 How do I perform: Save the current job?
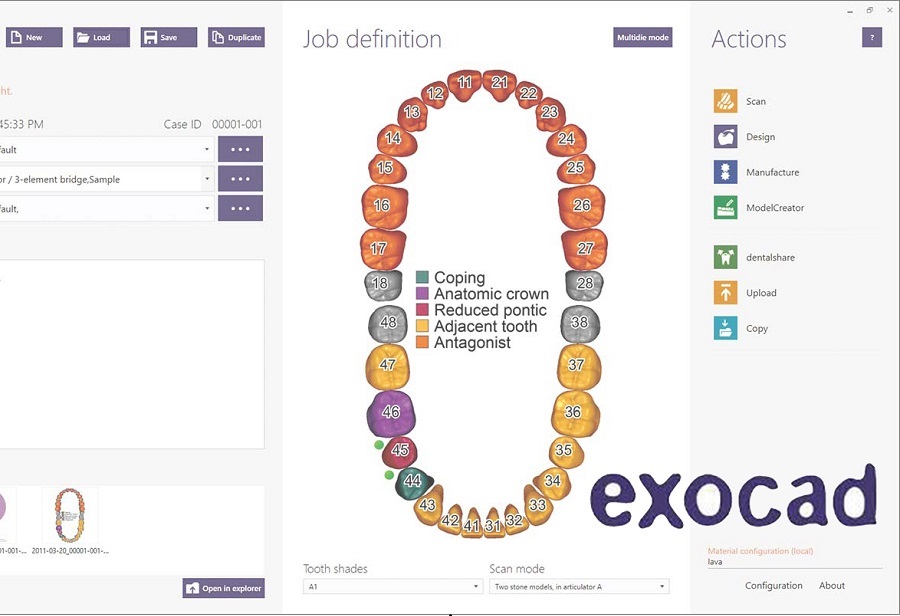tap(169, 37)
